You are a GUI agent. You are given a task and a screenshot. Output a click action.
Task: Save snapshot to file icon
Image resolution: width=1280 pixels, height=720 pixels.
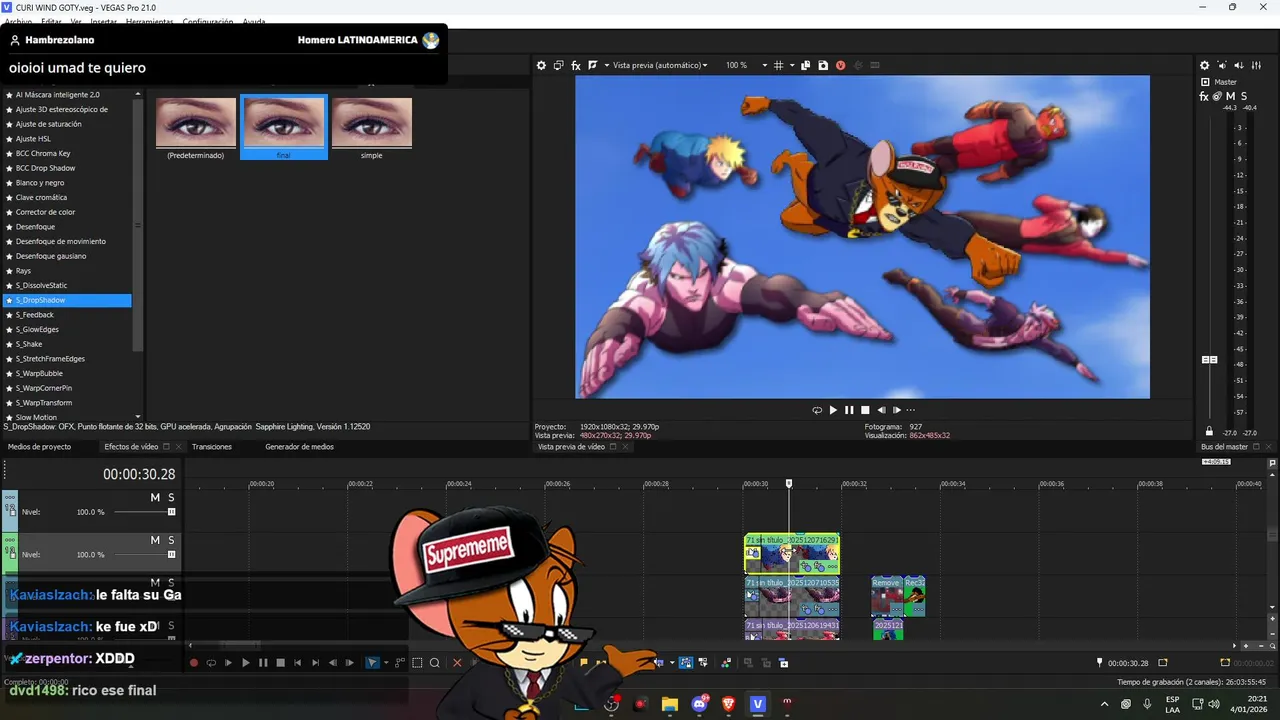click(823, 65)
